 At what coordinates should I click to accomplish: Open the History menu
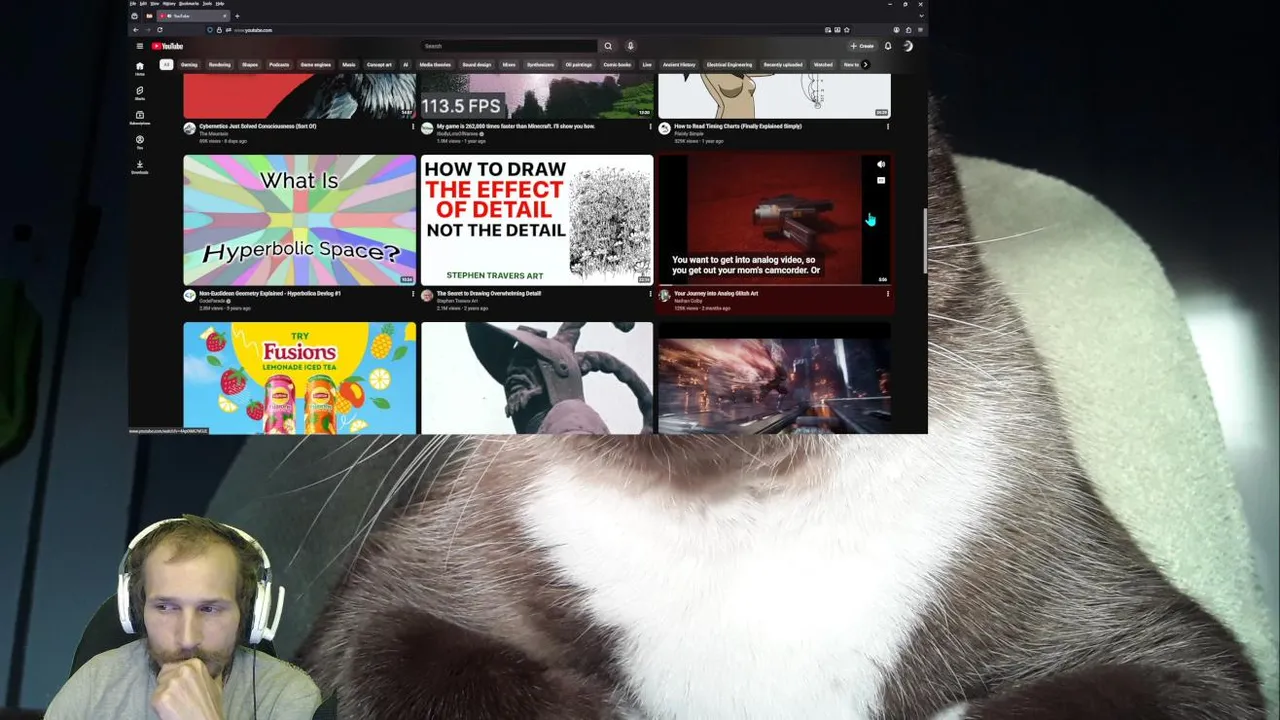[169, 4]
